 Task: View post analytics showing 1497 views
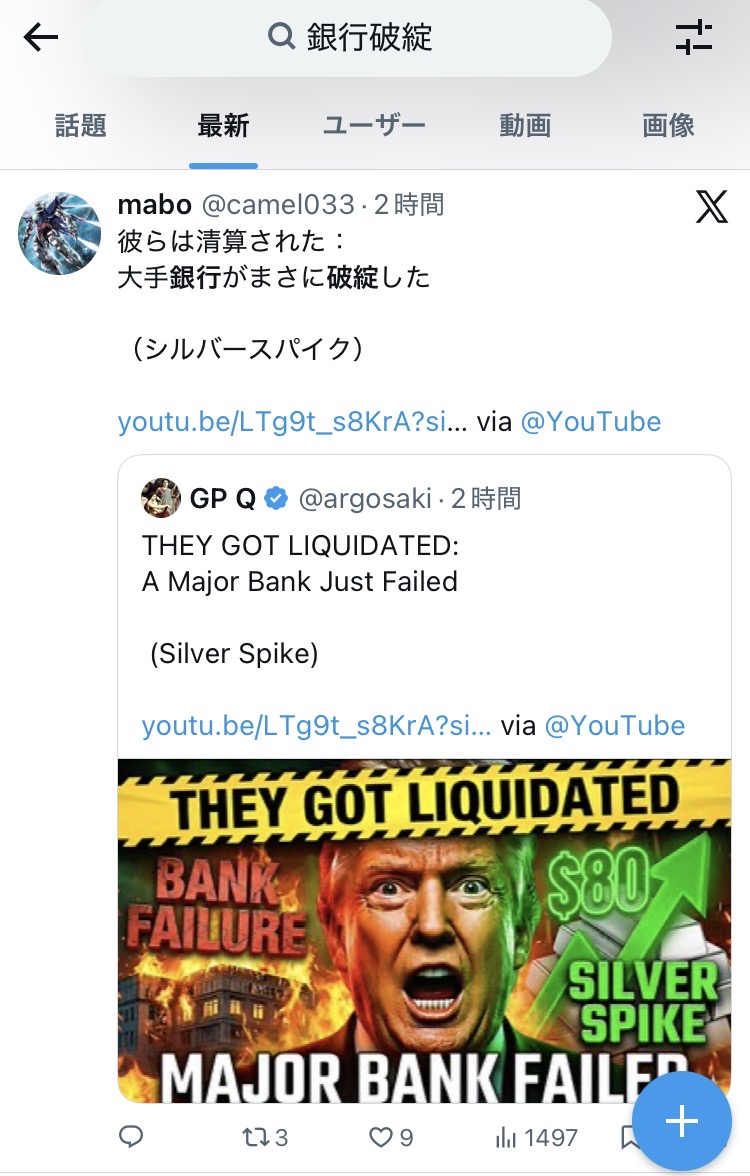click(x=537, y=1137)
